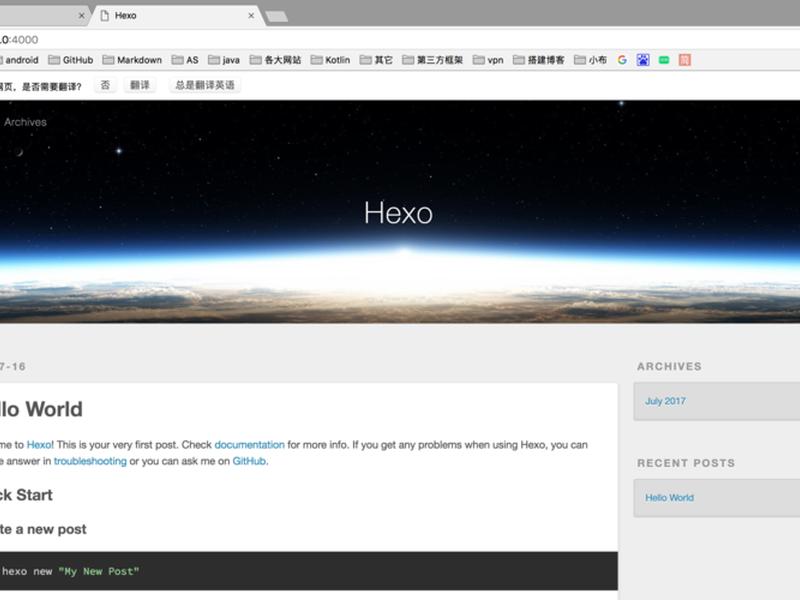
Task: Decline translation with the 否 button
Action: (x=105, y=85)
